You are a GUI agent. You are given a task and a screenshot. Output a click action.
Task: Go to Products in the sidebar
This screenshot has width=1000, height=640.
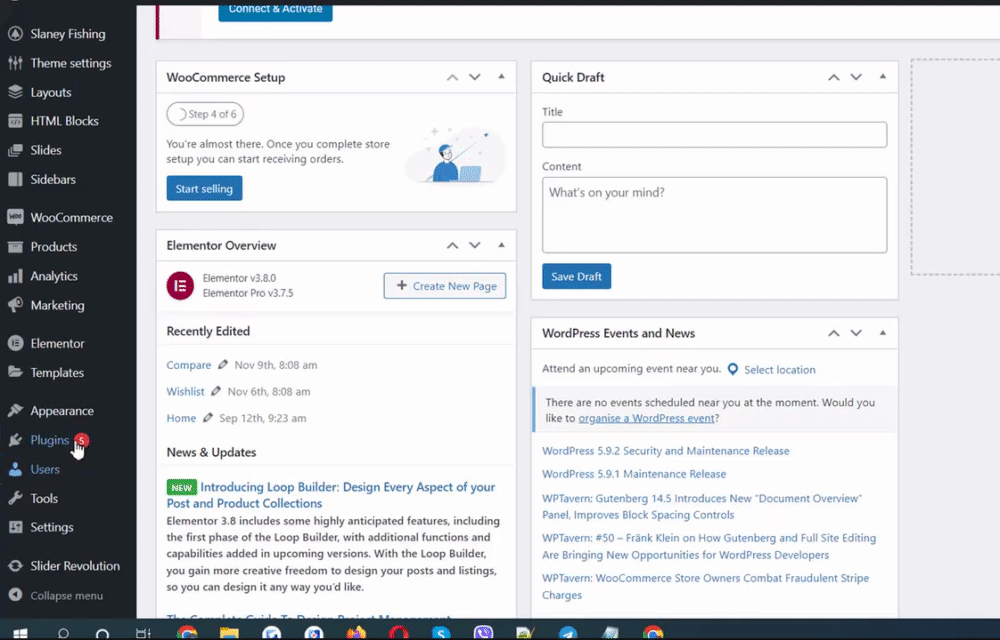tap(54, 247)
